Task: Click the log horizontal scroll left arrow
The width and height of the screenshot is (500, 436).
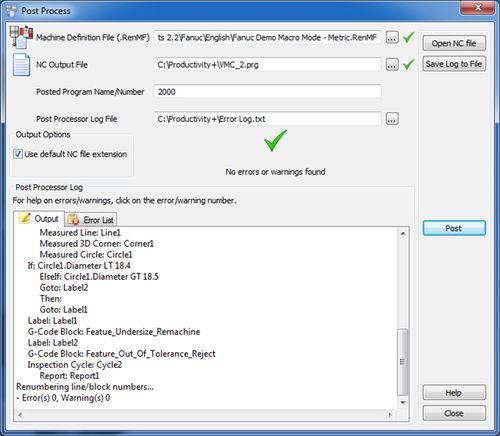Action: [x=20, y=415]
